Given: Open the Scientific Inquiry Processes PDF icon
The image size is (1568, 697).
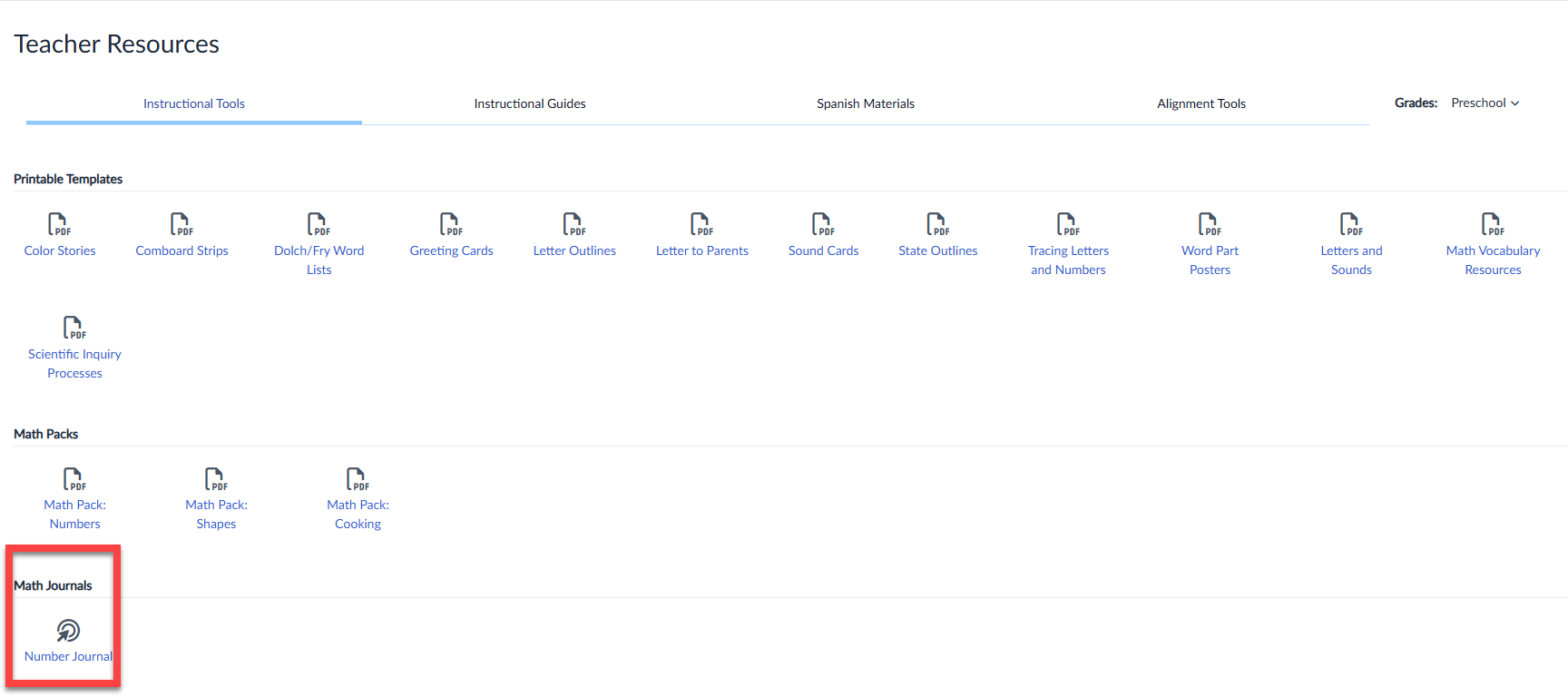Looking at the screenshot, I should (74, 327).
